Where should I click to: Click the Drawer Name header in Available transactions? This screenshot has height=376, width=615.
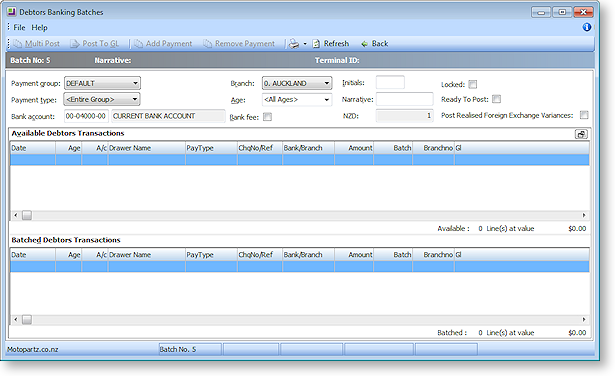(x=147, y=148)
